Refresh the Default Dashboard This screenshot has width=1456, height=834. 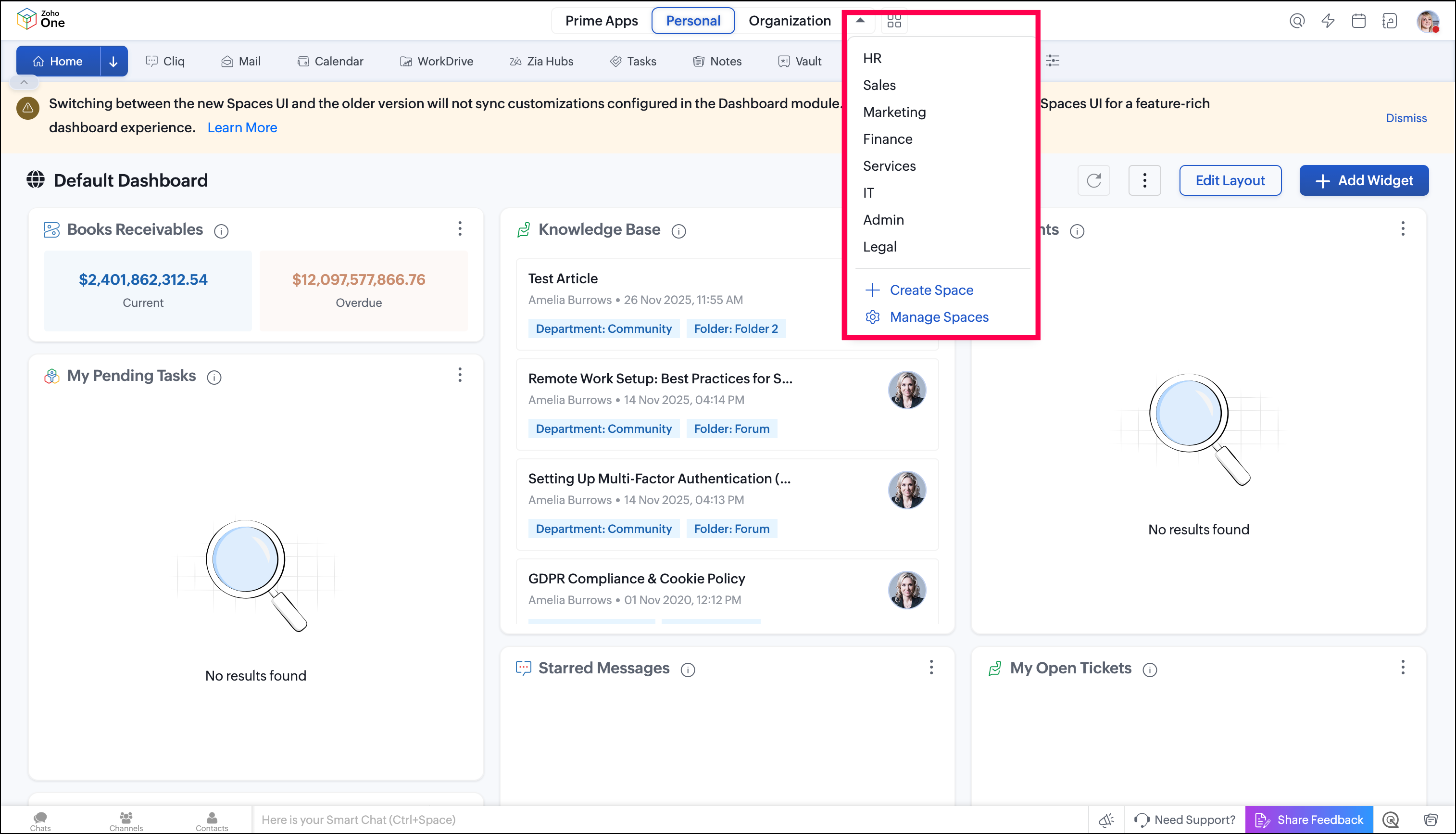(1093, 180)
